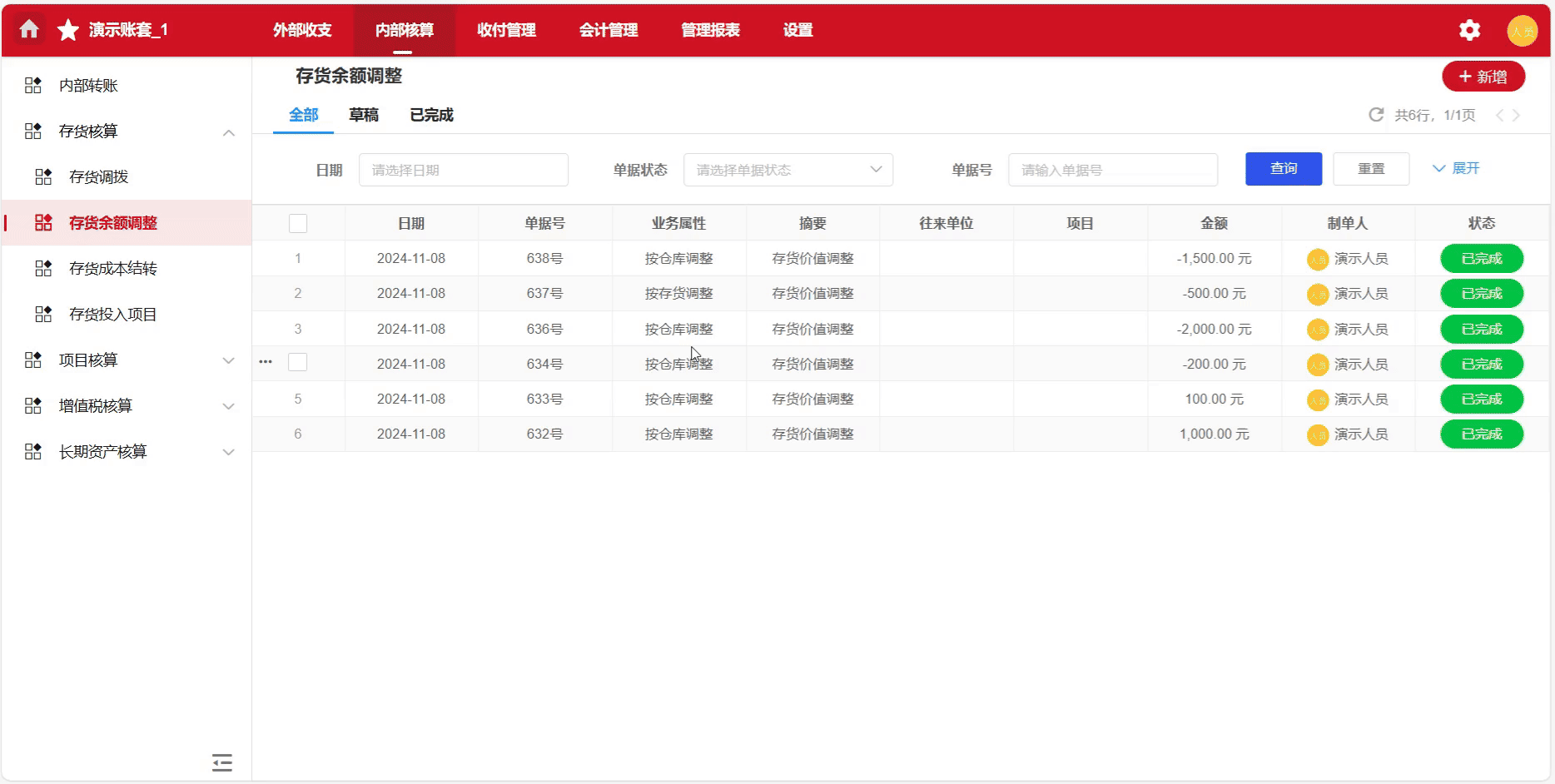Expand the 项目核算 sidebar section
The width and height of the screenshot is (1555, 784).
coord(228,360)
